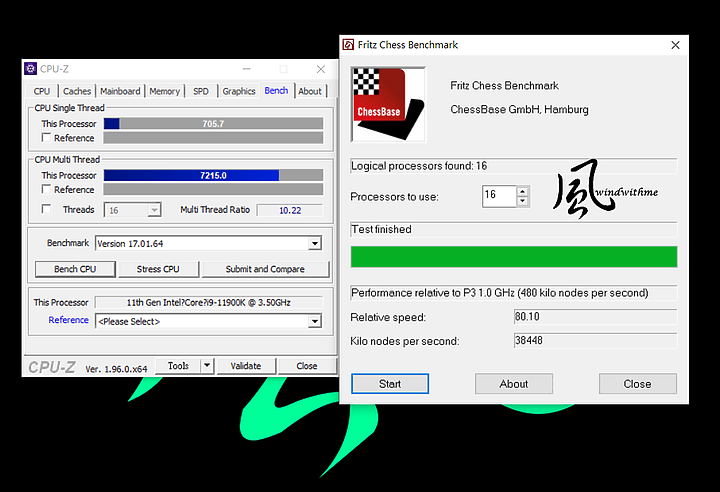This screenshot has width=720, height=492.
Task: Enable Multi Thread Reference checkbox
Action: click(46, 189)
